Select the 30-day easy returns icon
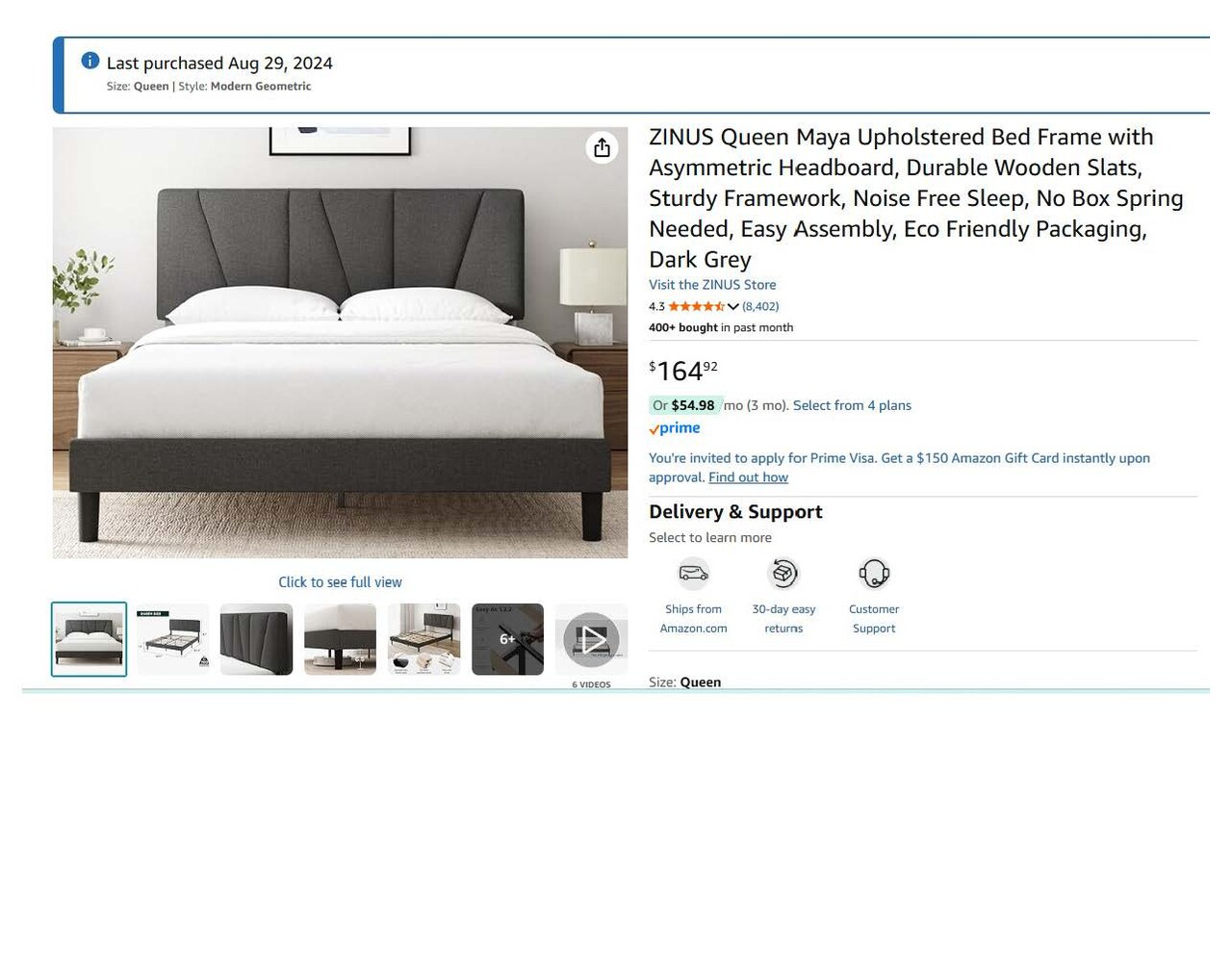Screen dimensions: 1232x953 tap(783, 574)
